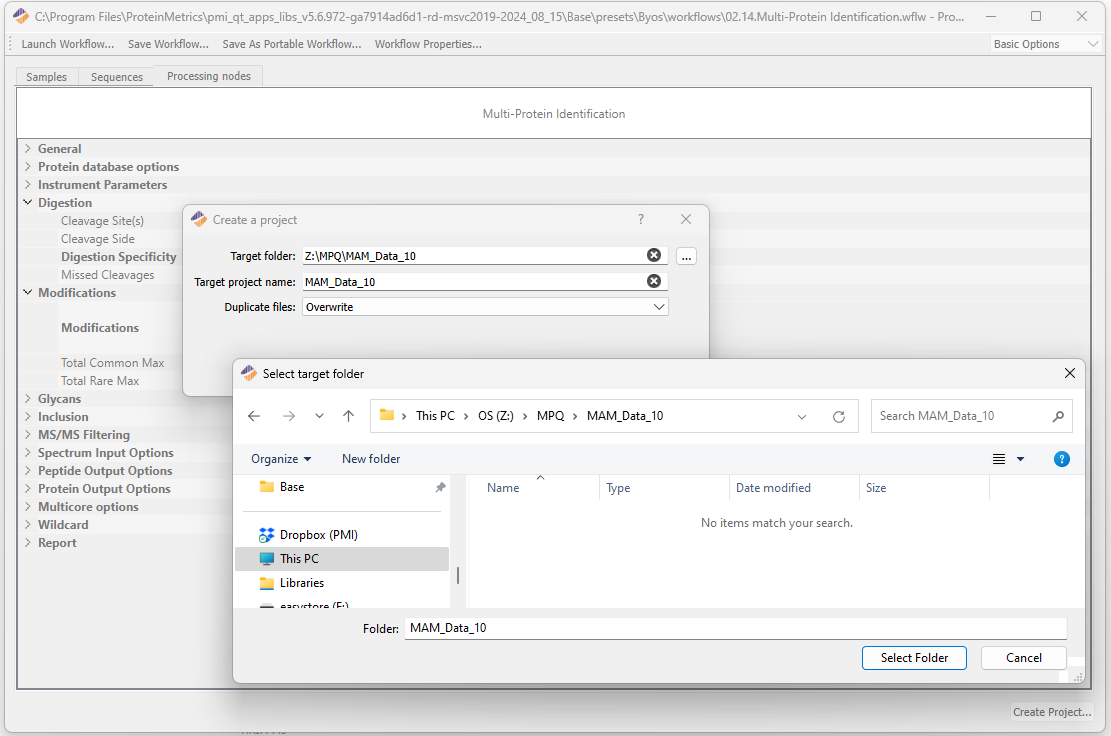Image resolution: width=1111 pixels, height=736 pixels.
Task: Browse for target folder with ellipsis button
Action: tap(686, 256)
